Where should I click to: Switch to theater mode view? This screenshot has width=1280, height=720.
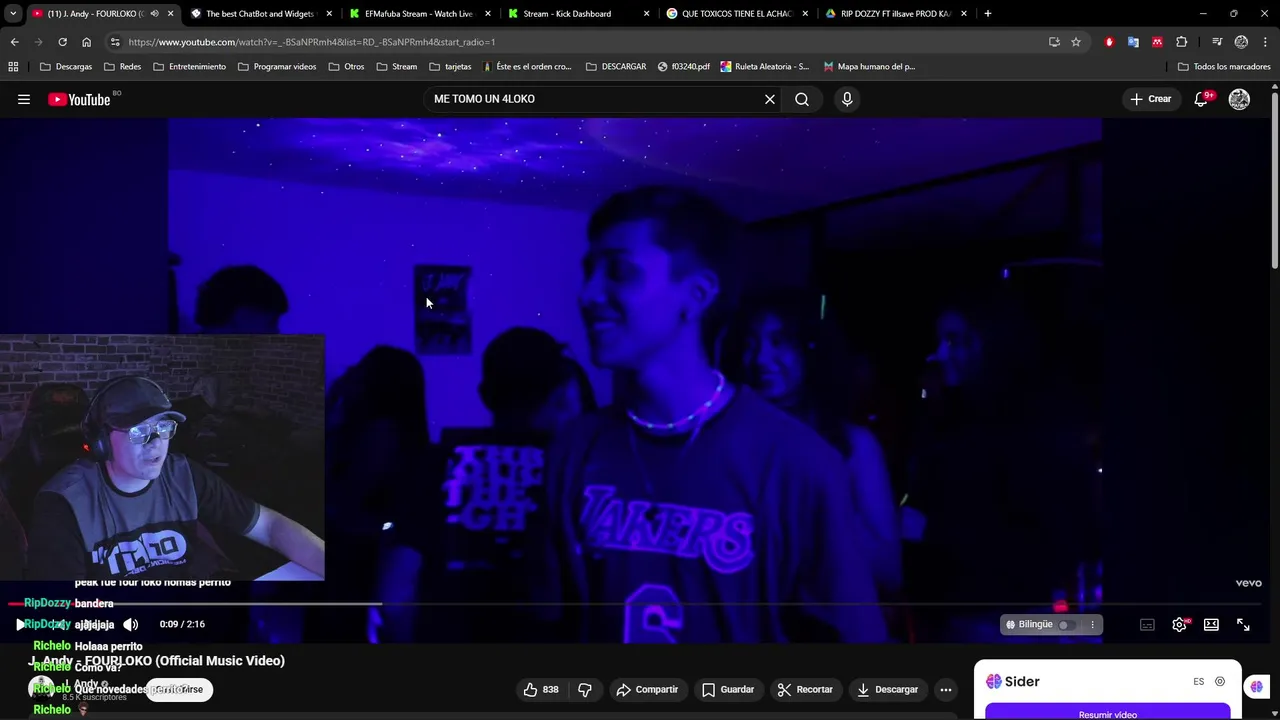click(1211, 624)
